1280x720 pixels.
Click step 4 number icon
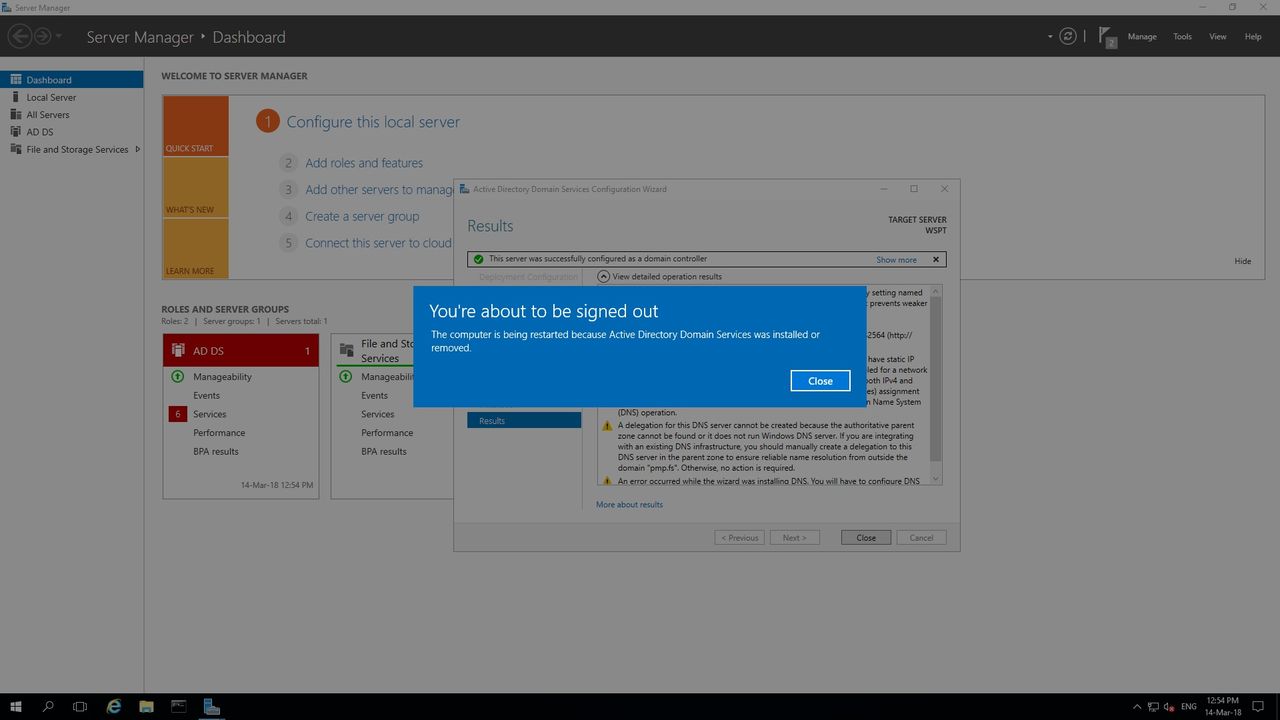click(289, 216)
